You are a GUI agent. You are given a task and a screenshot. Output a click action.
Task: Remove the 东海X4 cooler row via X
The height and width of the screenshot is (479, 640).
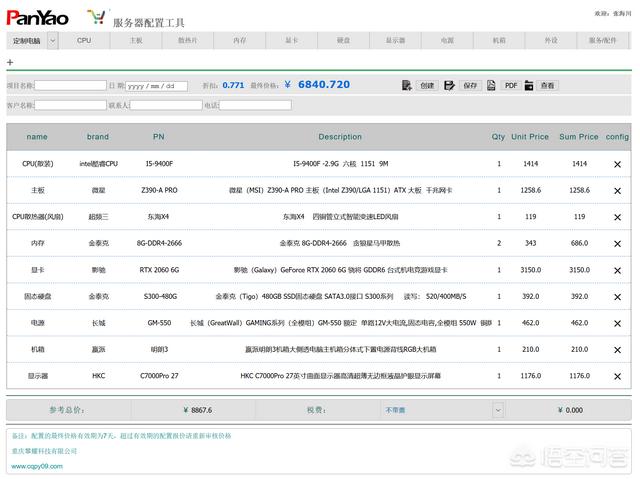(x=617, y=217)
